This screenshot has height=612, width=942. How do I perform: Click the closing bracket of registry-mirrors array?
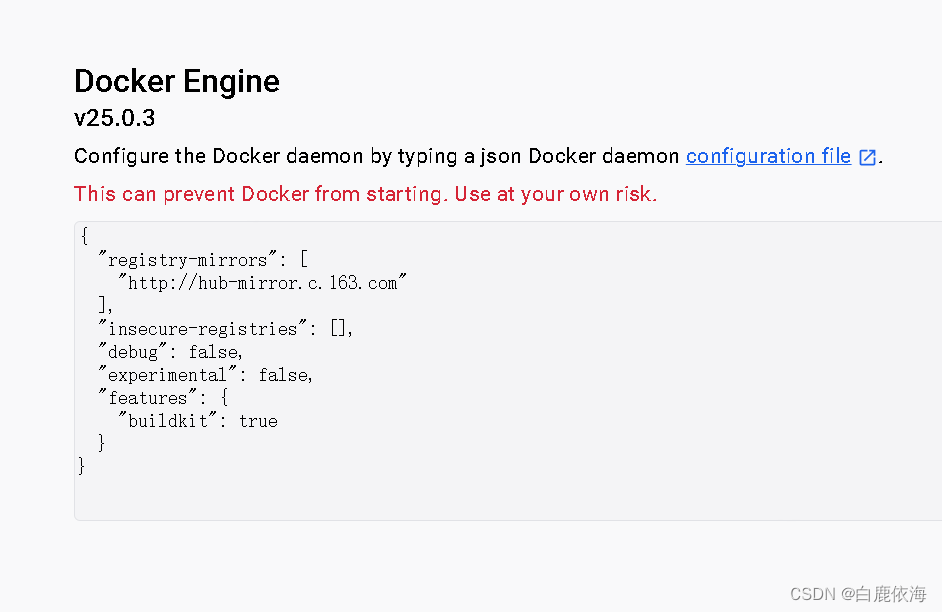pyautogui.click(x=103, y=305)
